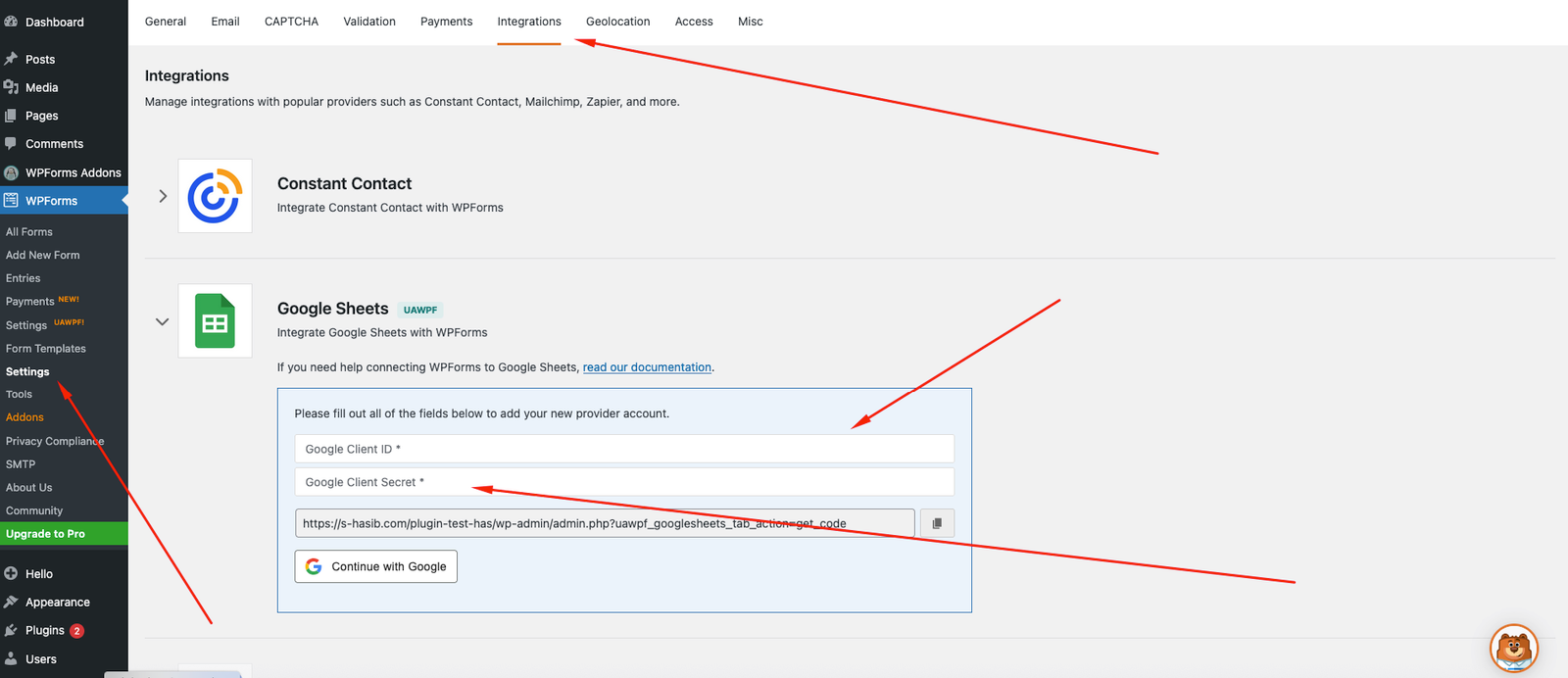
Task: Expand the Constant Contact integration section
Action: pos(163,196)
